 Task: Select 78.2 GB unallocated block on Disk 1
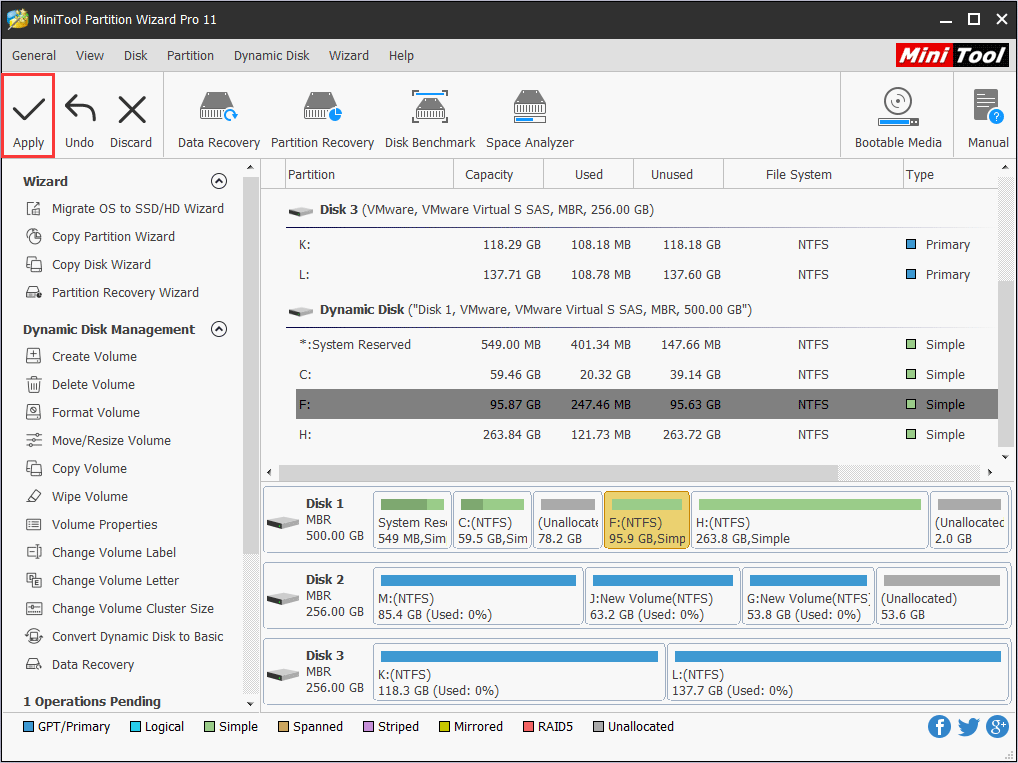point(567,520)
